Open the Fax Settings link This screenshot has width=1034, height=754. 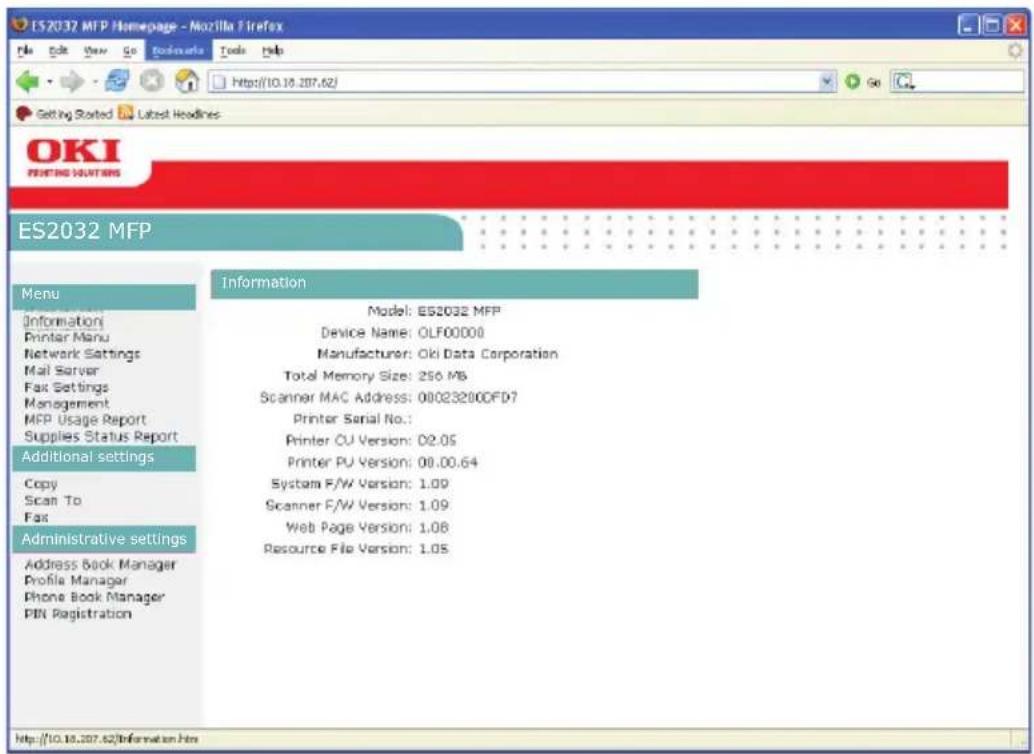(x=66, y=387)
